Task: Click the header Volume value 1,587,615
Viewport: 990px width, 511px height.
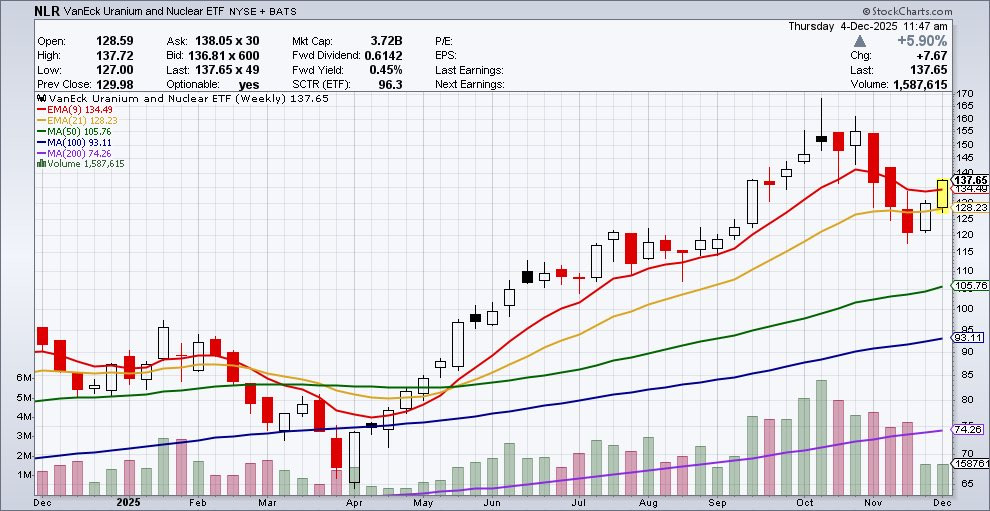Action: (919, 84)
